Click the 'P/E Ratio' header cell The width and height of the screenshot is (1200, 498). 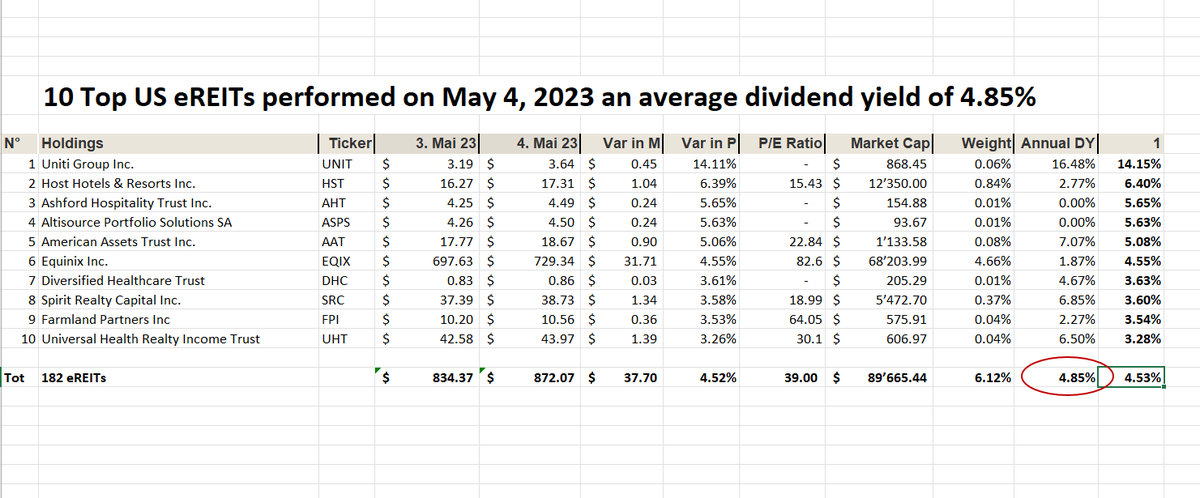click(784, 143)
